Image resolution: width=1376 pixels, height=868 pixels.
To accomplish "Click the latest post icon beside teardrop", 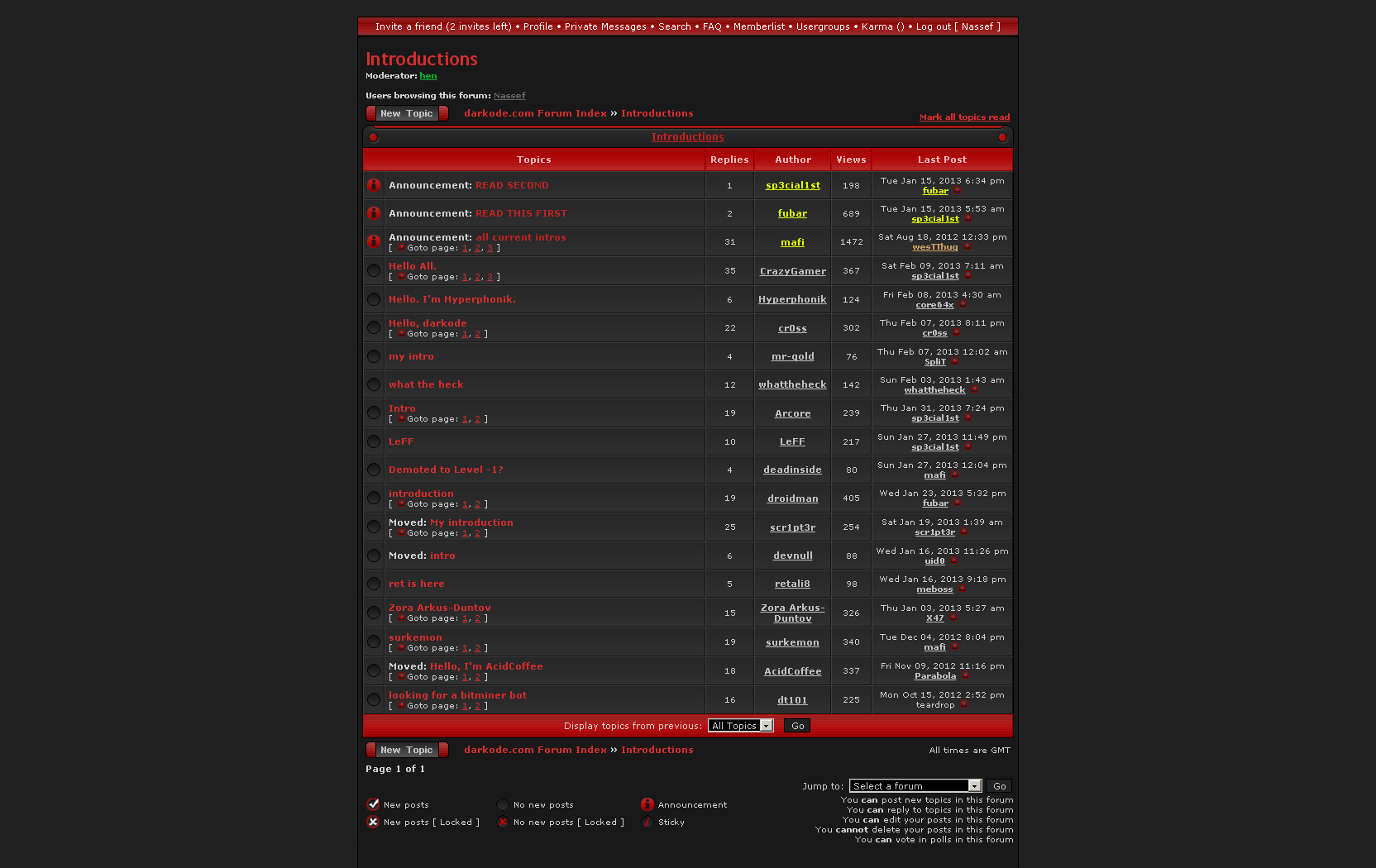I will [x=963, y=705].
